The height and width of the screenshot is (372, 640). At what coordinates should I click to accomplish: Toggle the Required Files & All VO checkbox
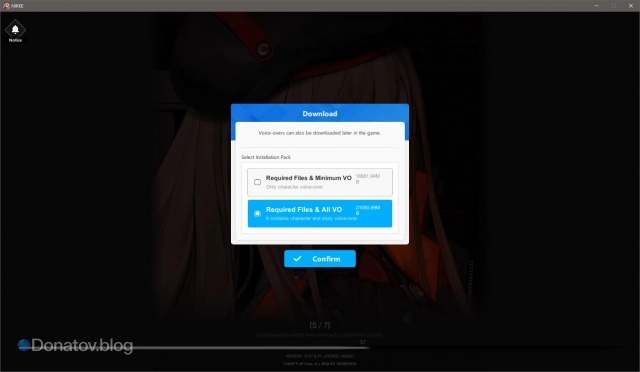tap(258, 213)
